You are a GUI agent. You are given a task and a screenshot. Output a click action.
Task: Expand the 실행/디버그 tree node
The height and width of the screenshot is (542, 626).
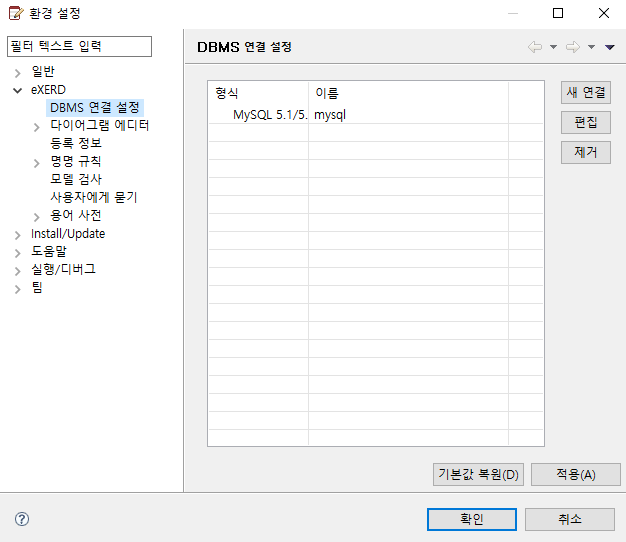[18, 271]
